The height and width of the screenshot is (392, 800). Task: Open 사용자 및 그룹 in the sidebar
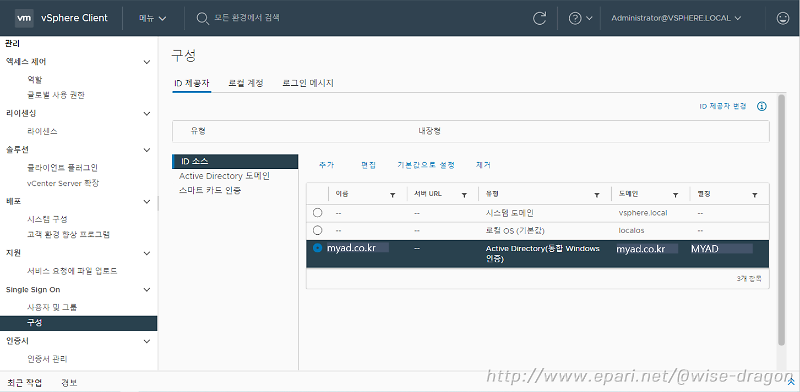click(52, 307)
